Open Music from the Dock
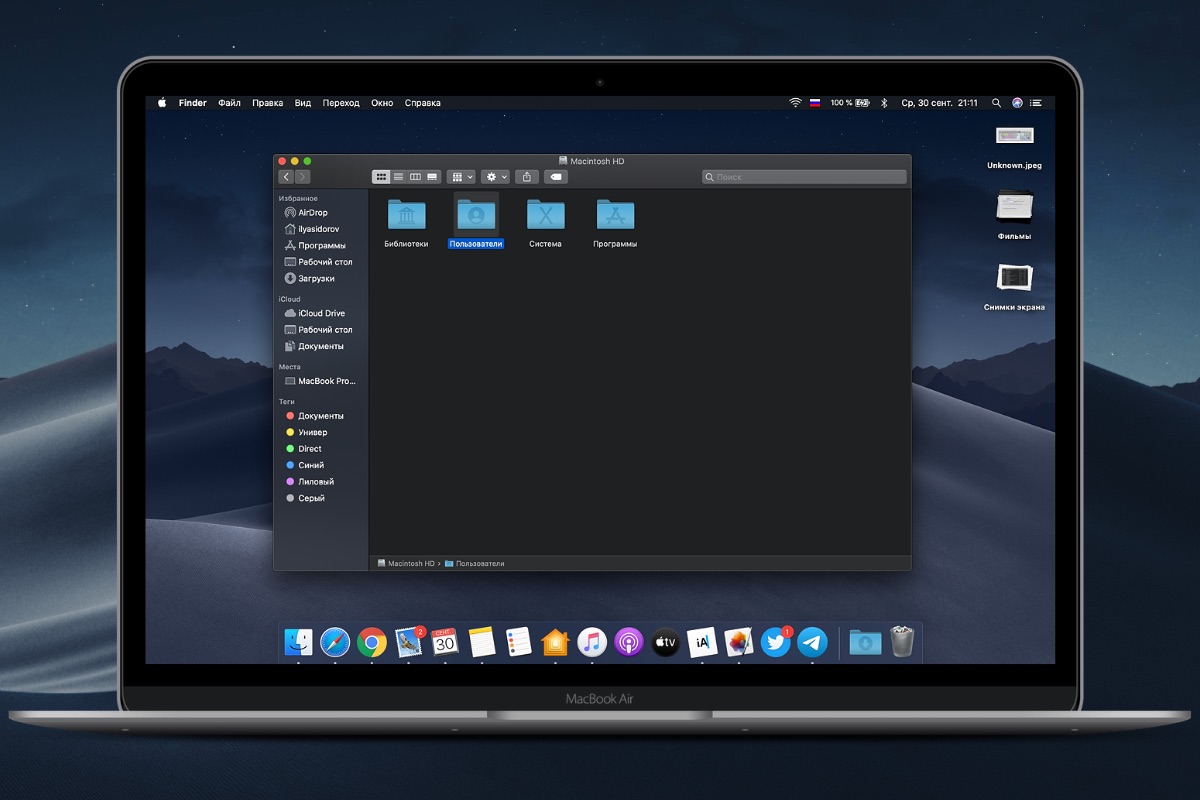 pyautogui.click(x=592, y=642)
